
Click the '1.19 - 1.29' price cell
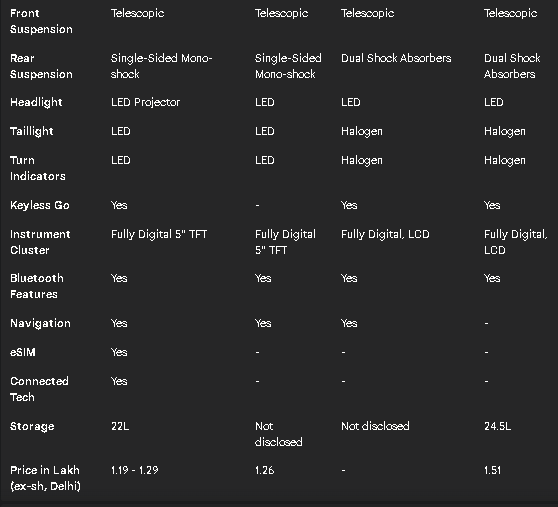[x=135, y=470]
